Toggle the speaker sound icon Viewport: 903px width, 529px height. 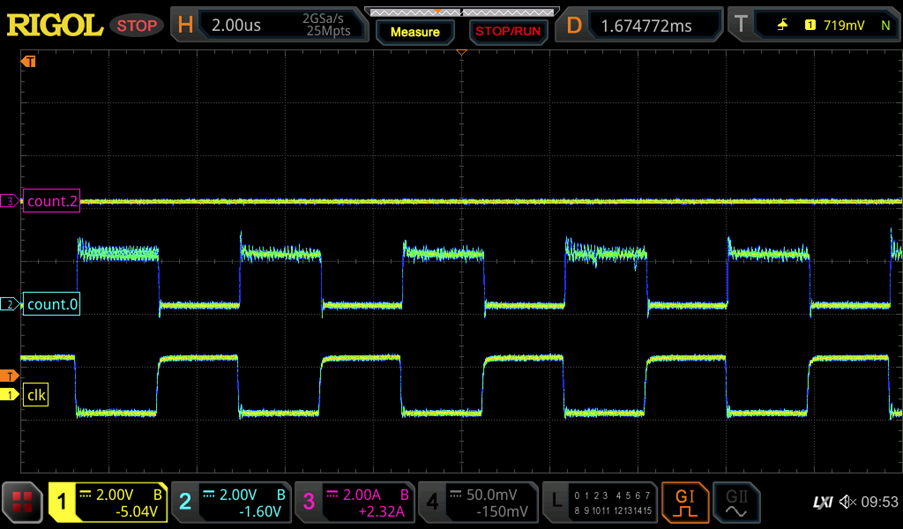848,502
